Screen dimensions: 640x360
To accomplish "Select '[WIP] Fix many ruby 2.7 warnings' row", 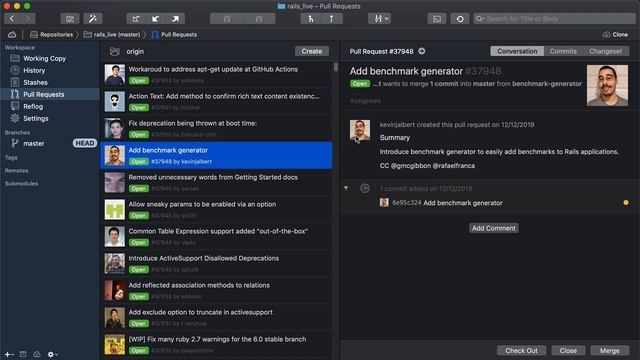I will (216, 344).
